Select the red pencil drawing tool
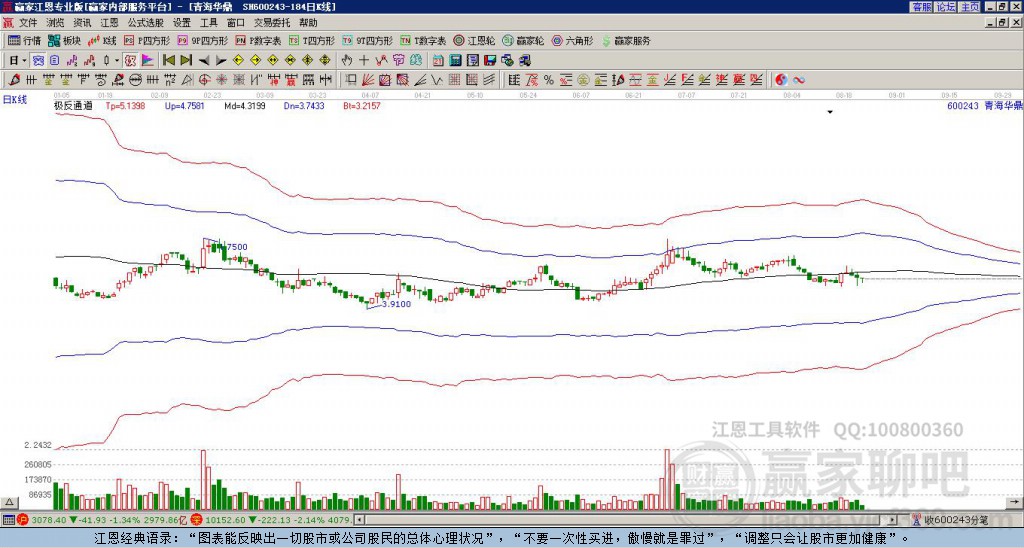The width and height of the screenshot is (1024, 548). (14, 80)
